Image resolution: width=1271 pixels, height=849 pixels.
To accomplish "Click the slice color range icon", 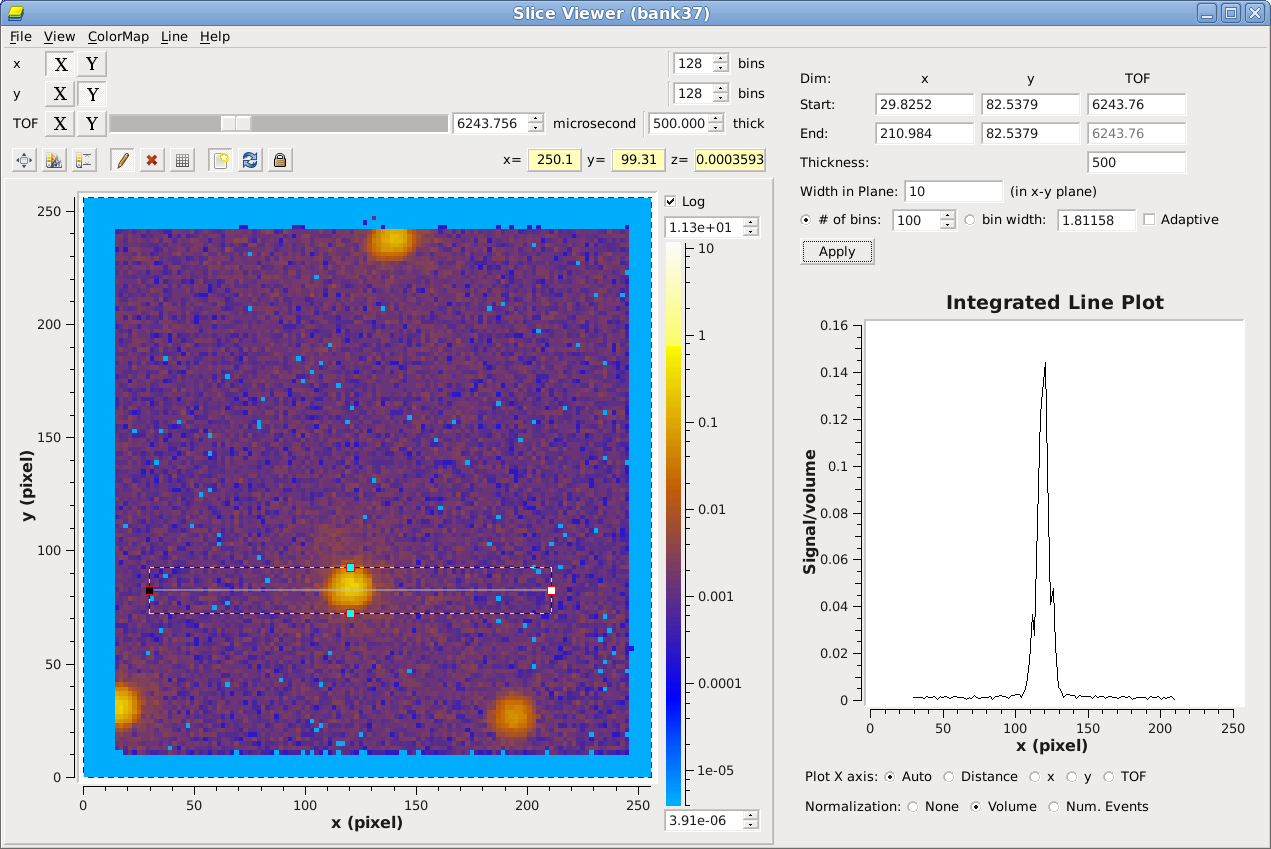I will [x=85, y=160].
